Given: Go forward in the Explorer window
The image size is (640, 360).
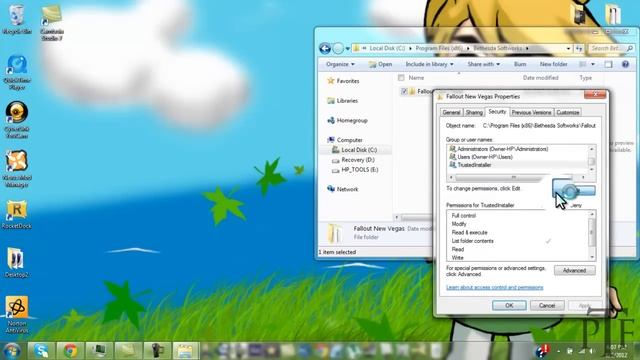Looking at the screenshot, I should [x=338, y=49].
